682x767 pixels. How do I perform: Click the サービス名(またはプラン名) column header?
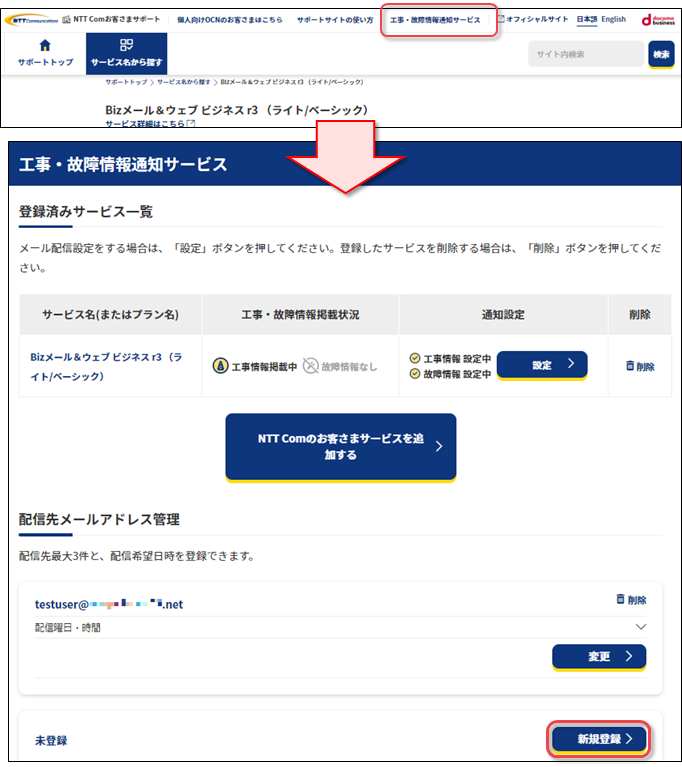pos(110,315)
